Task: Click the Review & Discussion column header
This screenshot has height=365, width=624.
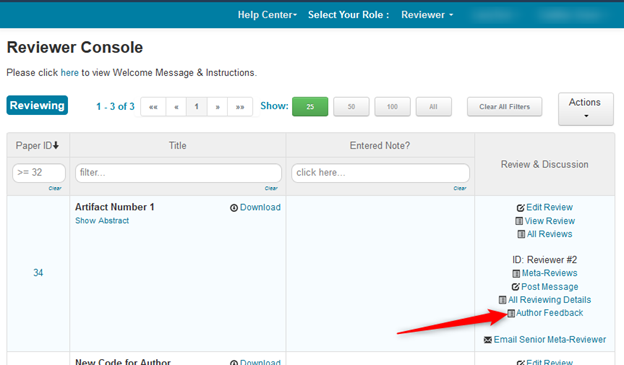Action: tap(544, 164)
